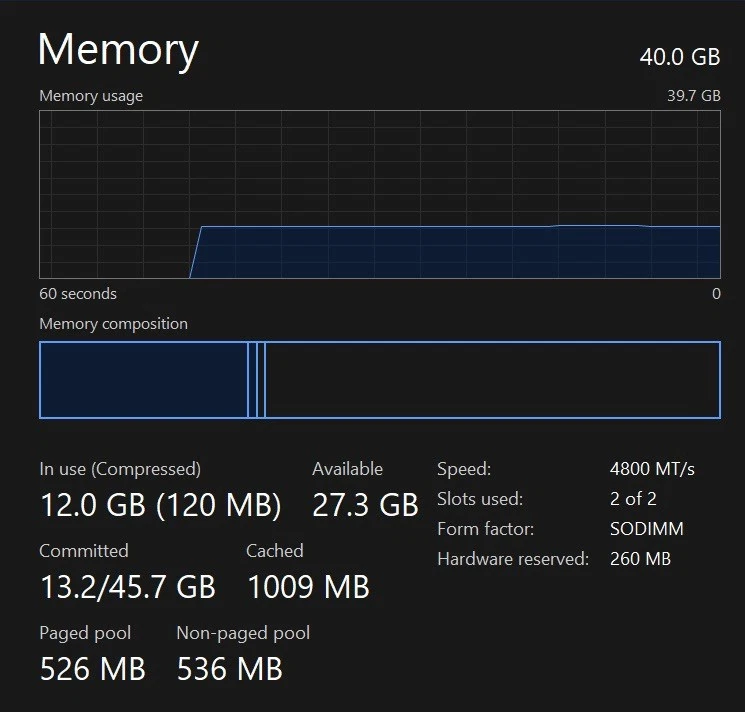Click the Memory heading title
Image resolution: width=745 pixels, height=712 pixels.
pos(118,50)
